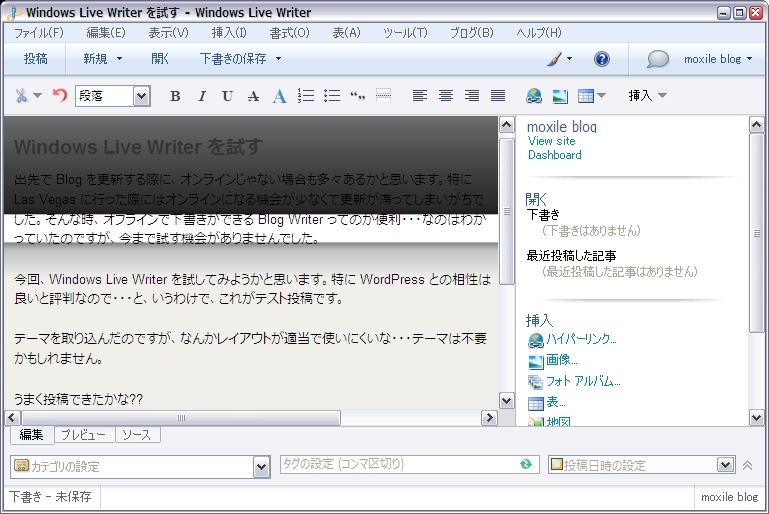Apply strikethrough formatting
This screenshot has width=769, height=514.
(x=253, y=96)
